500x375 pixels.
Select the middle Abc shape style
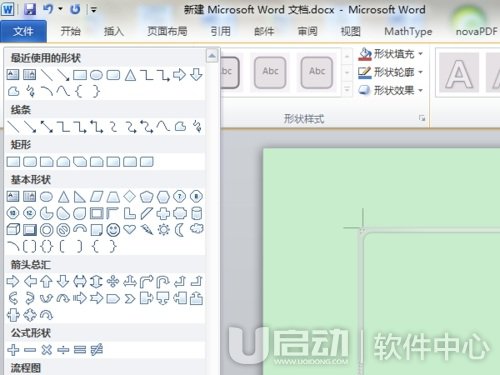270,72
